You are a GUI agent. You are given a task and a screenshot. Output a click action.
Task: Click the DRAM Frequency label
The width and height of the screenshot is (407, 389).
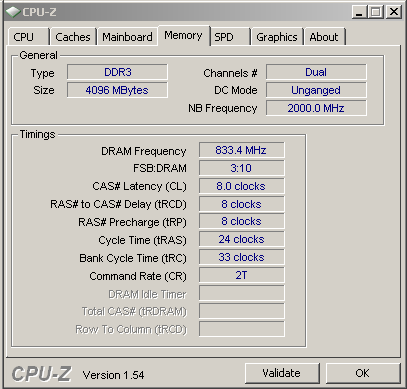[144, 151]
